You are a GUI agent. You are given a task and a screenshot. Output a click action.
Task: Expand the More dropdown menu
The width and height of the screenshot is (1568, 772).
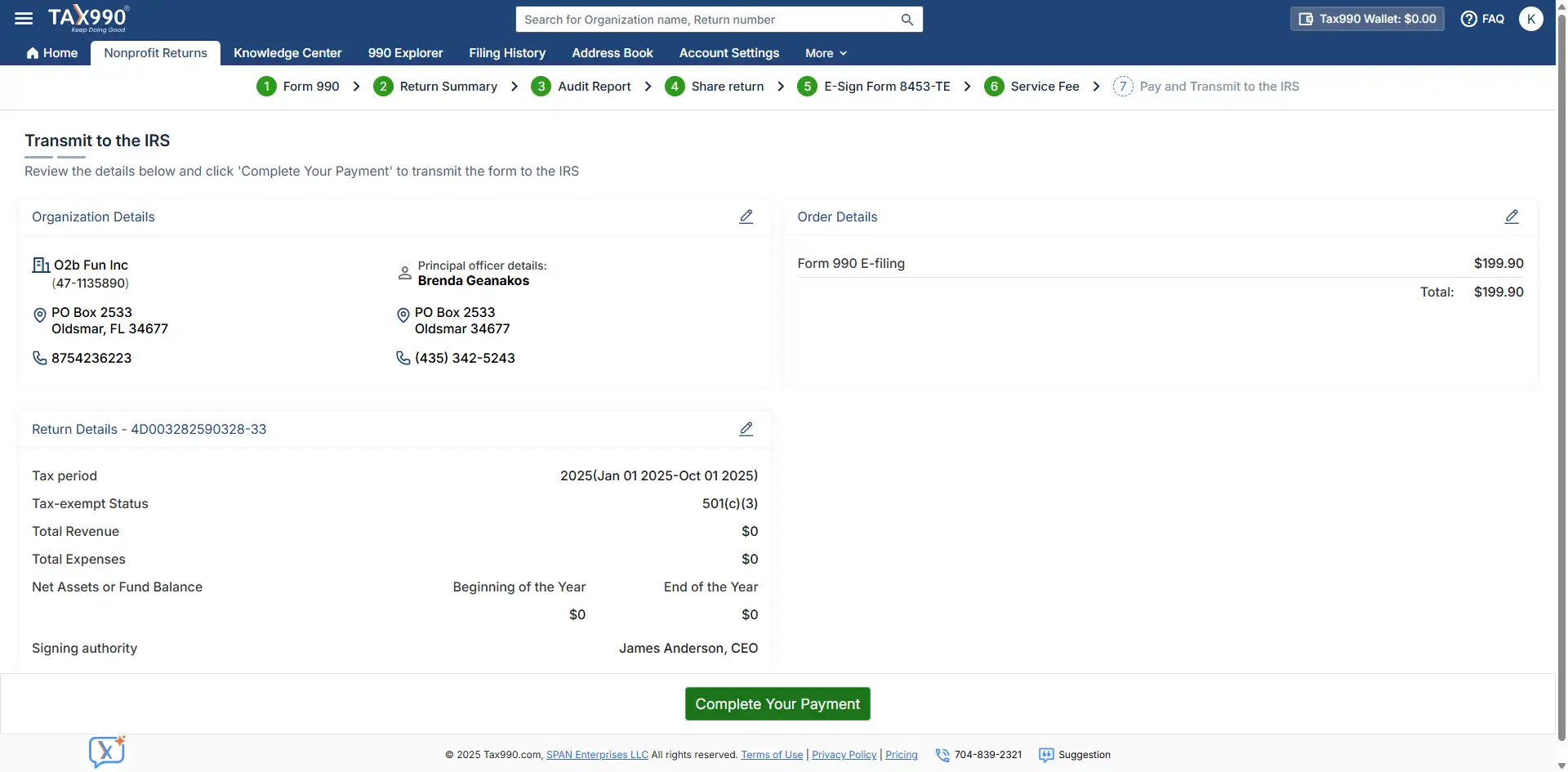[x=826, y=53]
